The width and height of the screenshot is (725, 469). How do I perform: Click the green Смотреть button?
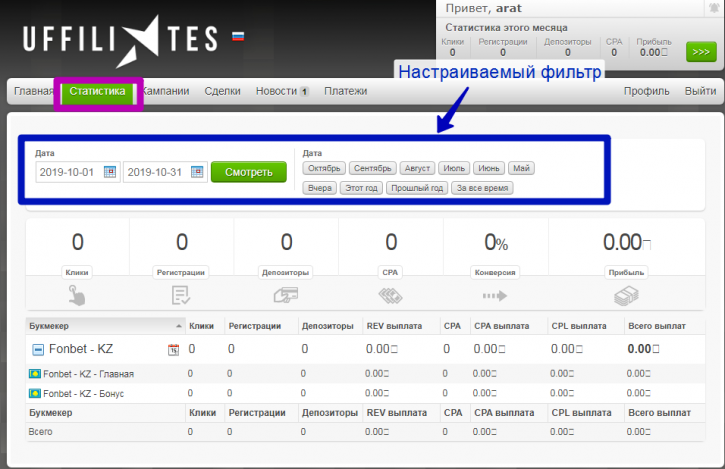point(249,172)
